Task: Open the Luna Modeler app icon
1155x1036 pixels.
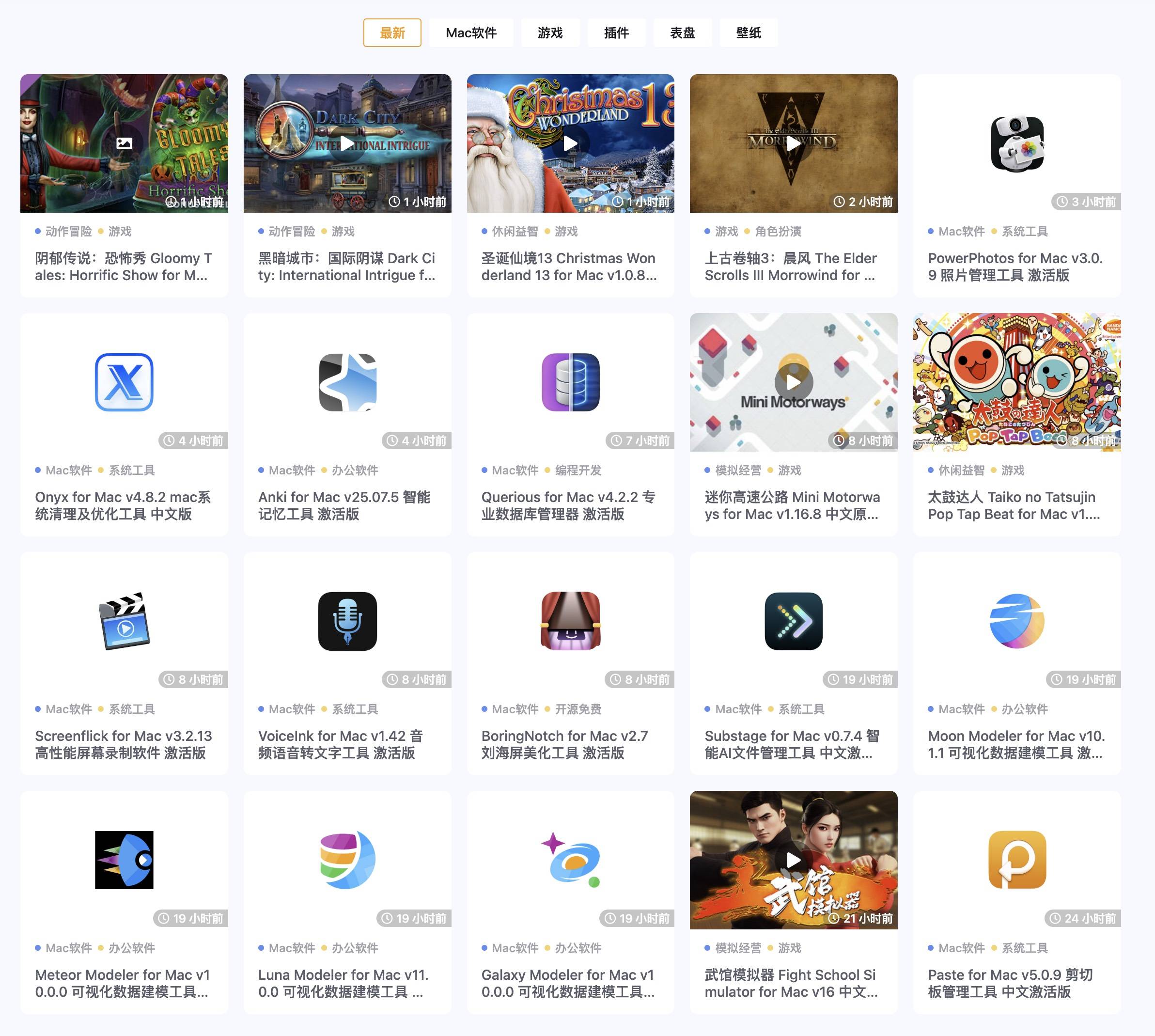Action: (347, 860)
